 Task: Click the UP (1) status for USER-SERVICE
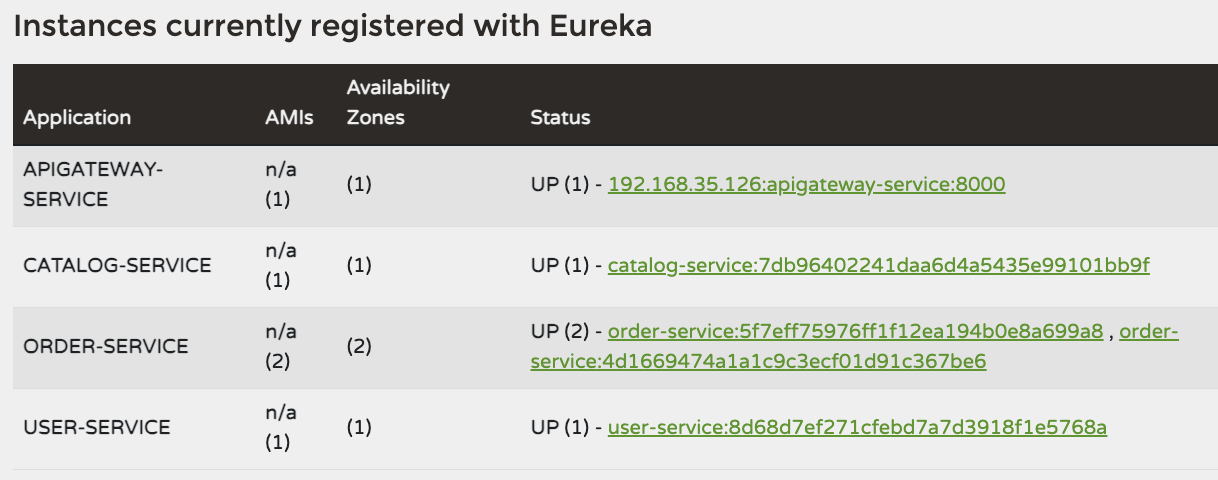tap(560, 428)
